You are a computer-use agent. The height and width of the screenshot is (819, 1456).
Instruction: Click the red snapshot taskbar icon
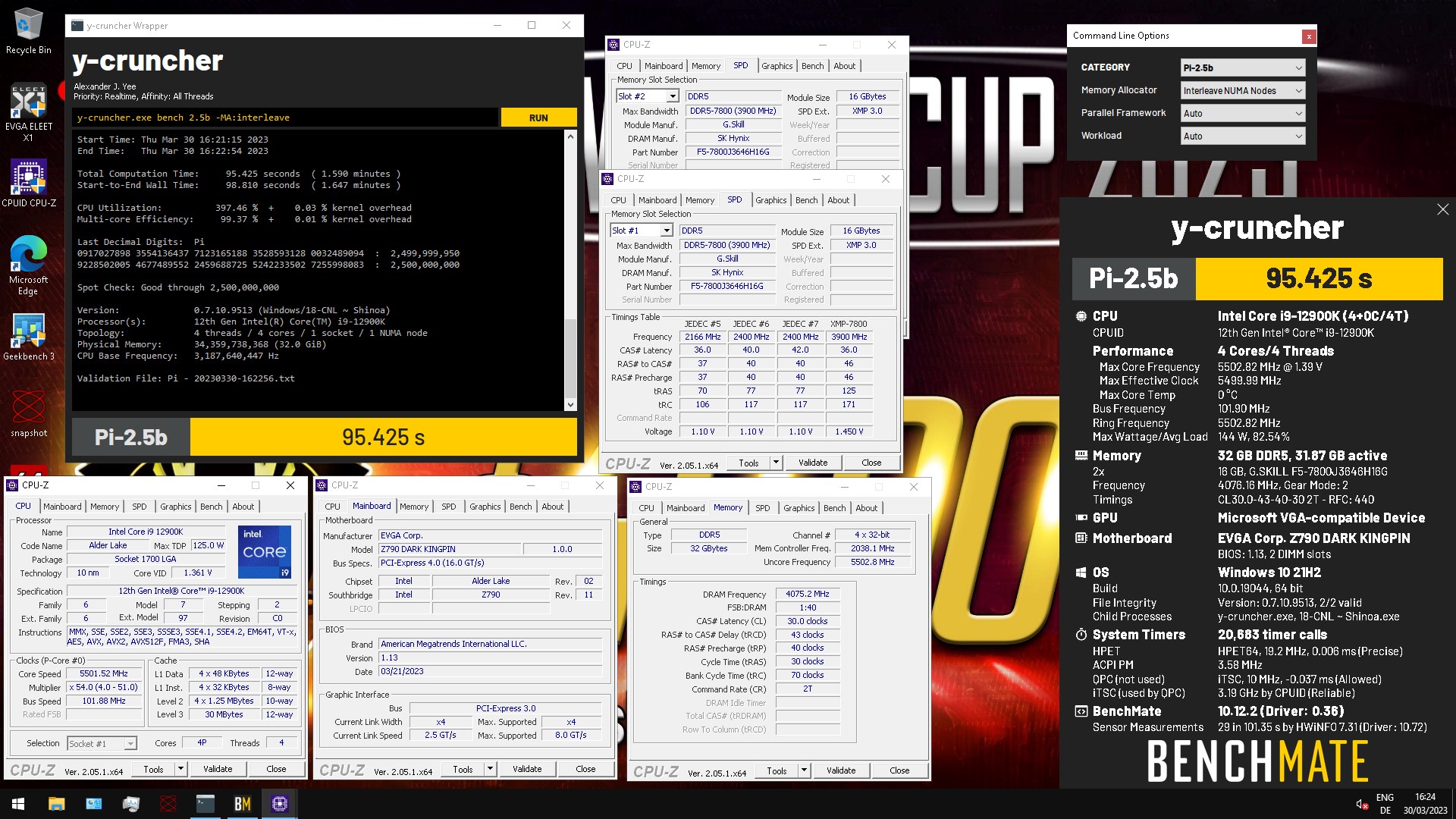168,804
